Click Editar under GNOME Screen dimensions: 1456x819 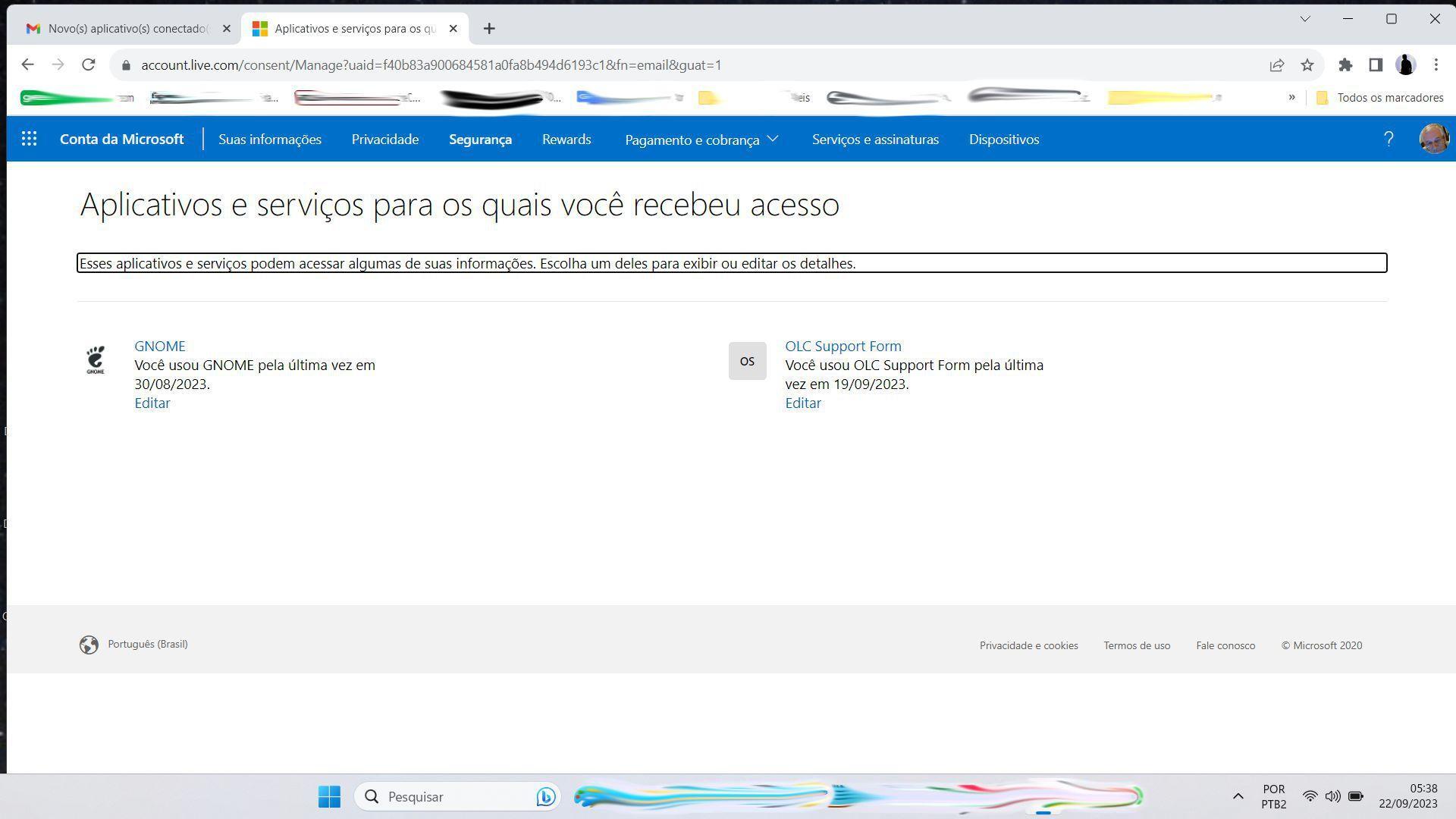[x=152, y=403]
